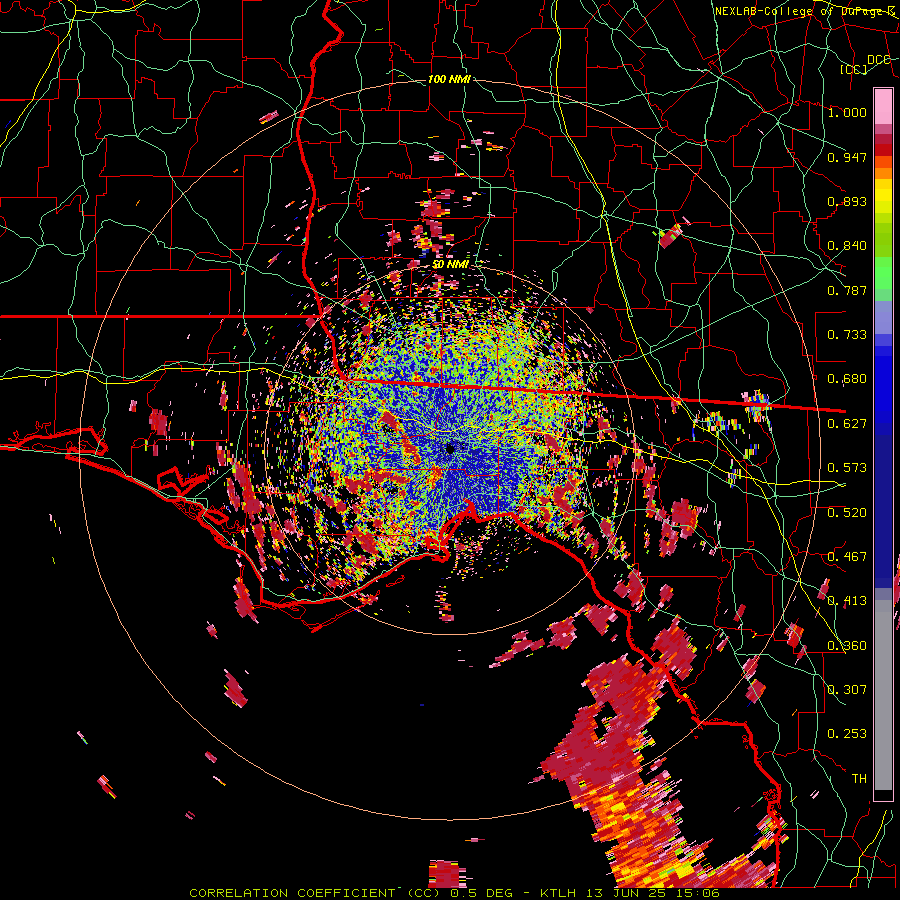Pick the black swatch at color bar bottom
This screenshot has width=900, height=900.
tap(883, 795)
